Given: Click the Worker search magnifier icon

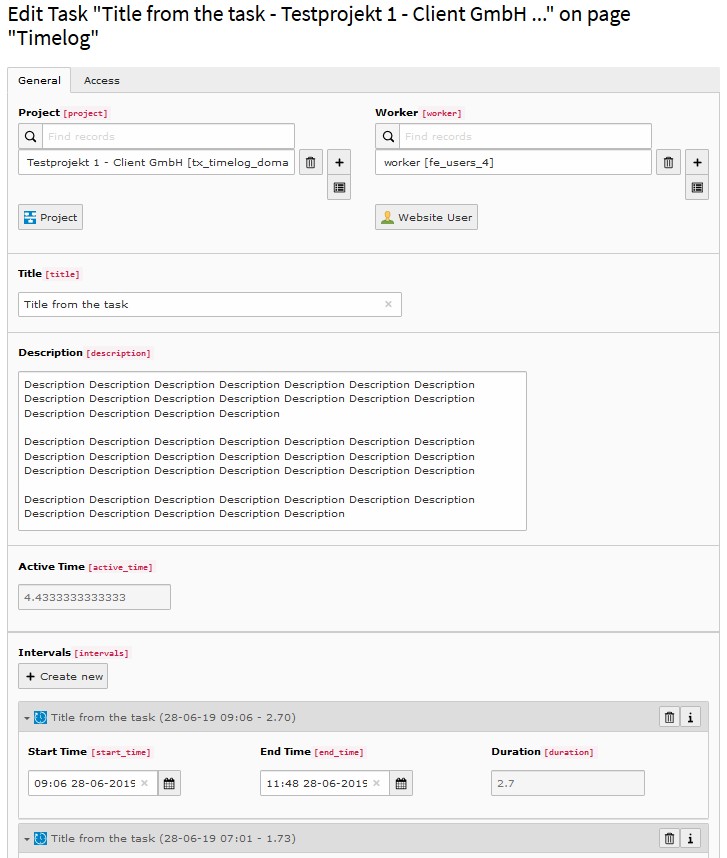Looking at the screenshot, I should tap(388, 136).
